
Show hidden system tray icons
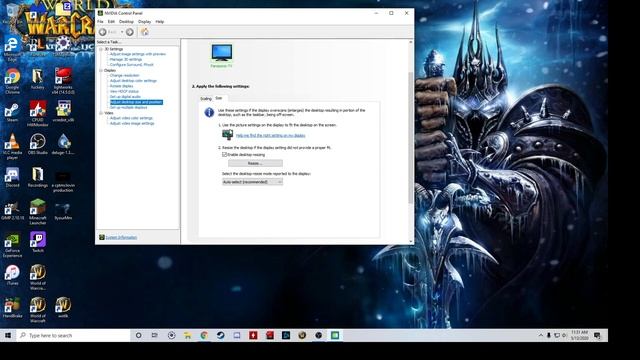(541, 336)
